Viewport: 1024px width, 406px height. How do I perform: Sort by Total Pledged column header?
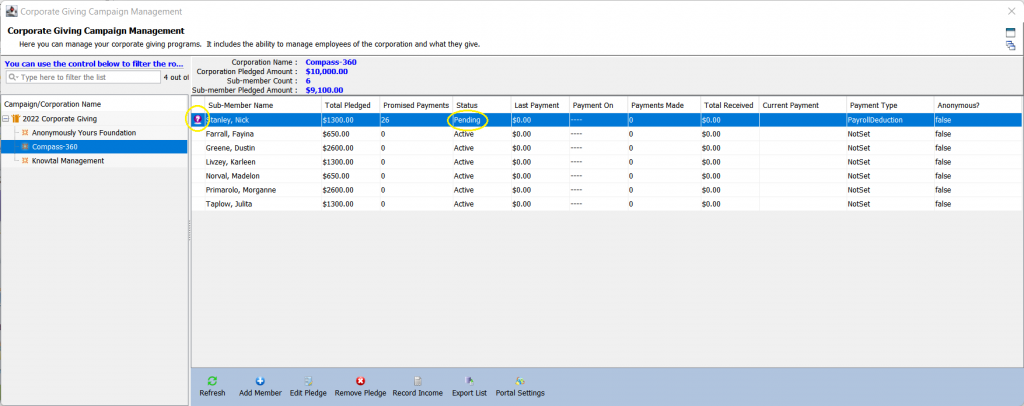[351, 105]
